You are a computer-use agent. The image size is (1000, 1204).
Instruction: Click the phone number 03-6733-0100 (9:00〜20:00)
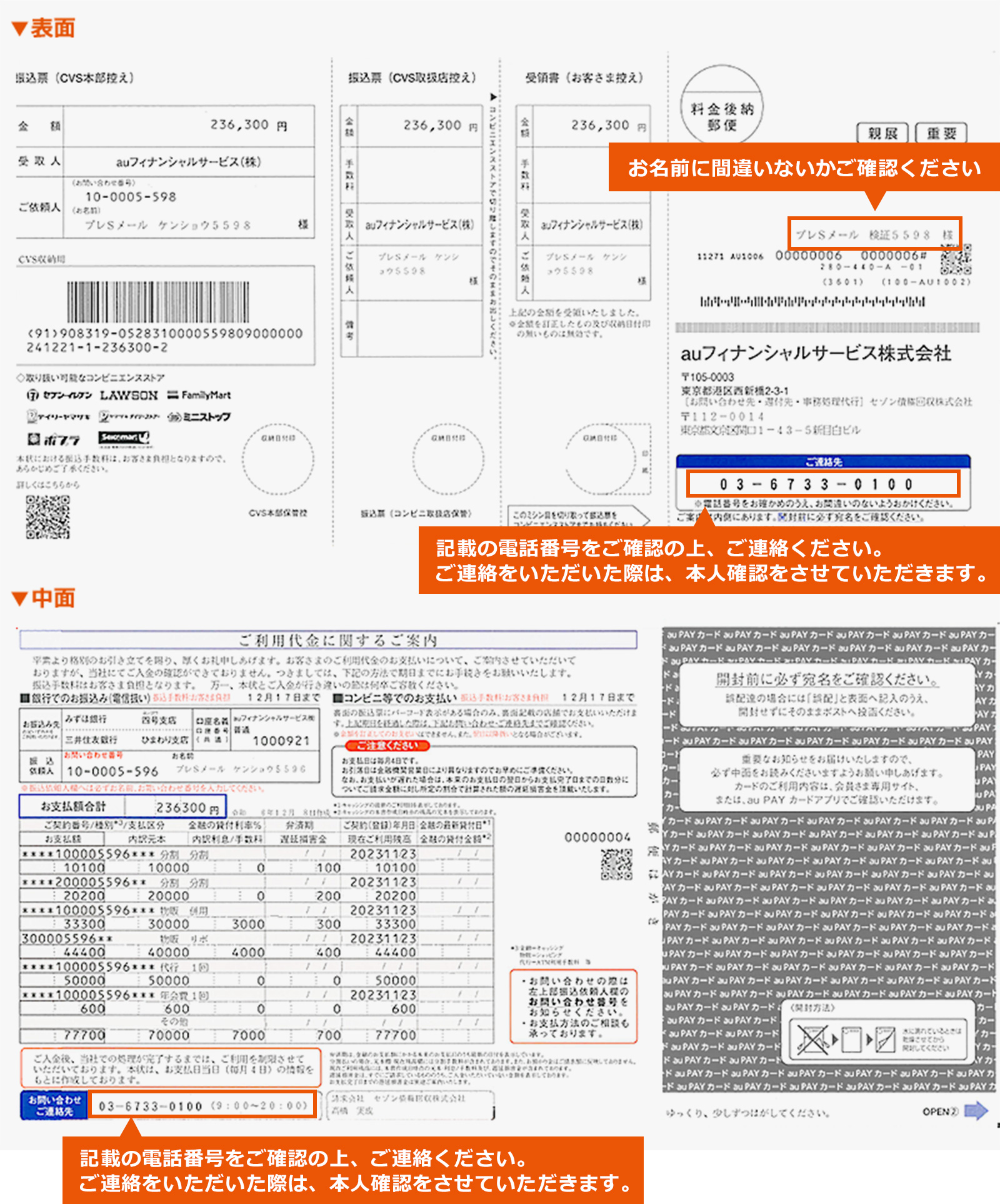click(204, 1106)
